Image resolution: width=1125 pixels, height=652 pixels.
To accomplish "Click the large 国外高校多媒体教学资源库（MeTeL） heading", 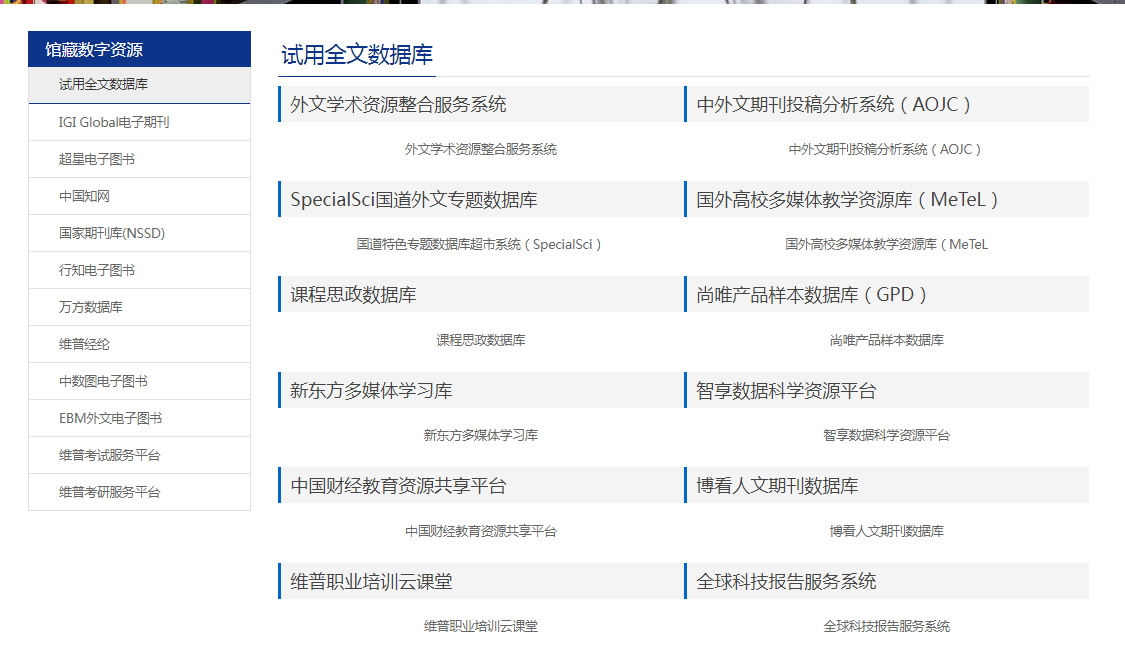I will 848,199.
